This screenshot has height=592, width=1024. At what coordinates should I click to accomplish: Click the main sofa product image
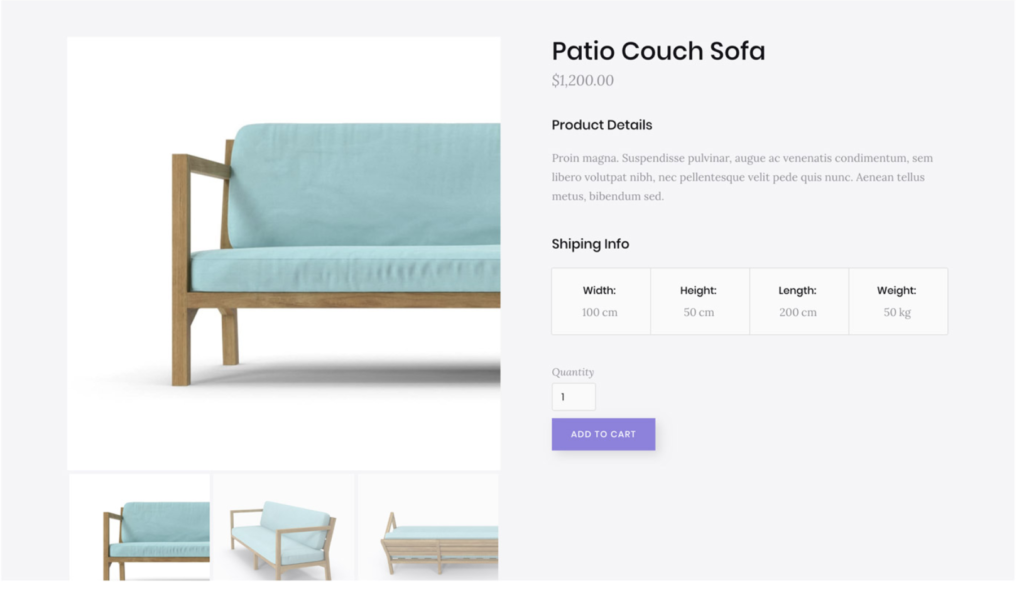pyautogui.click(x=286, y=255)
